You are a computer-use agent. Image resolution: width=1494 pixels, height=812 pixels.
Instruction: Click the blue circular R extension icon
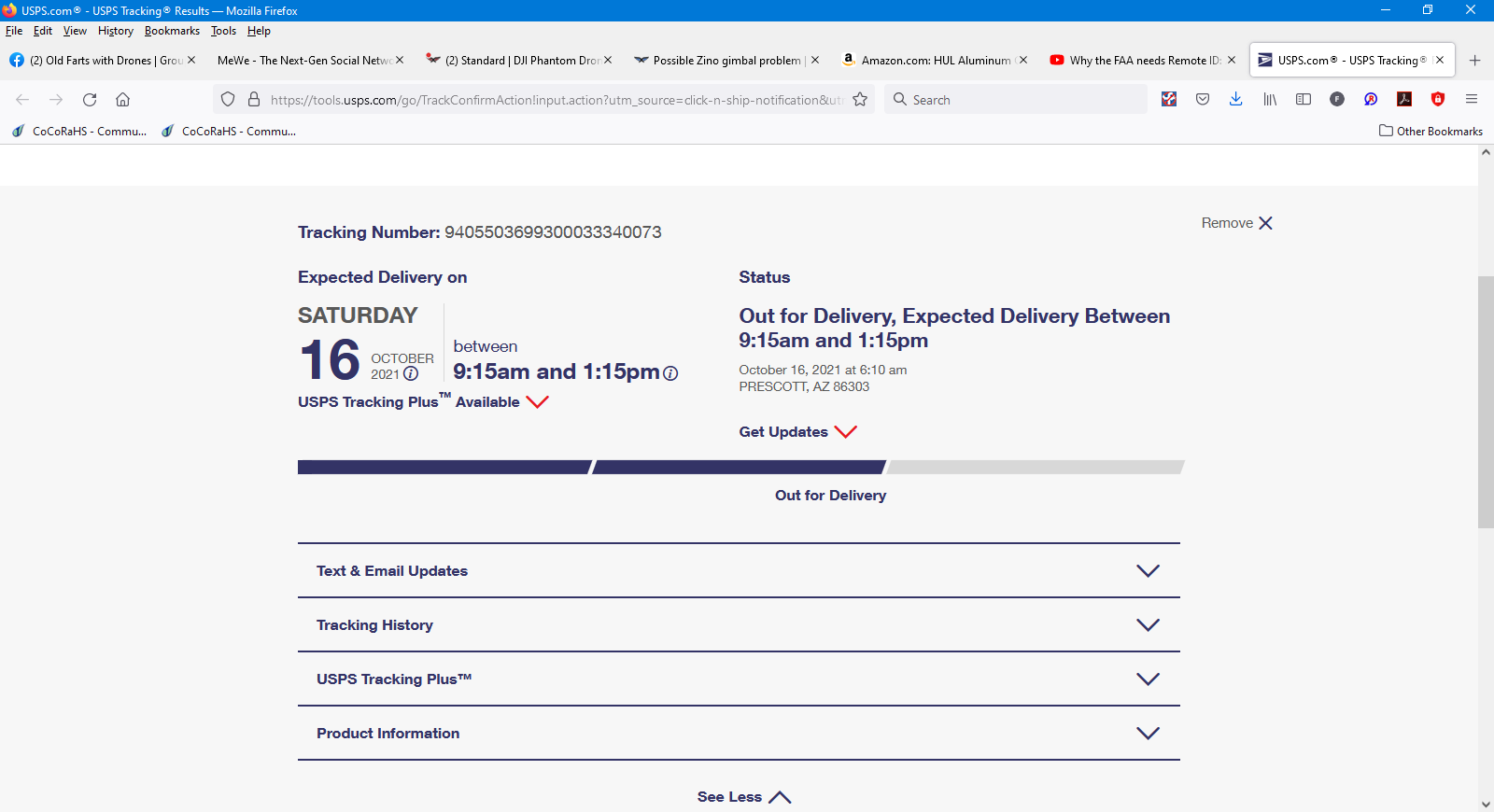(1371, 99)
